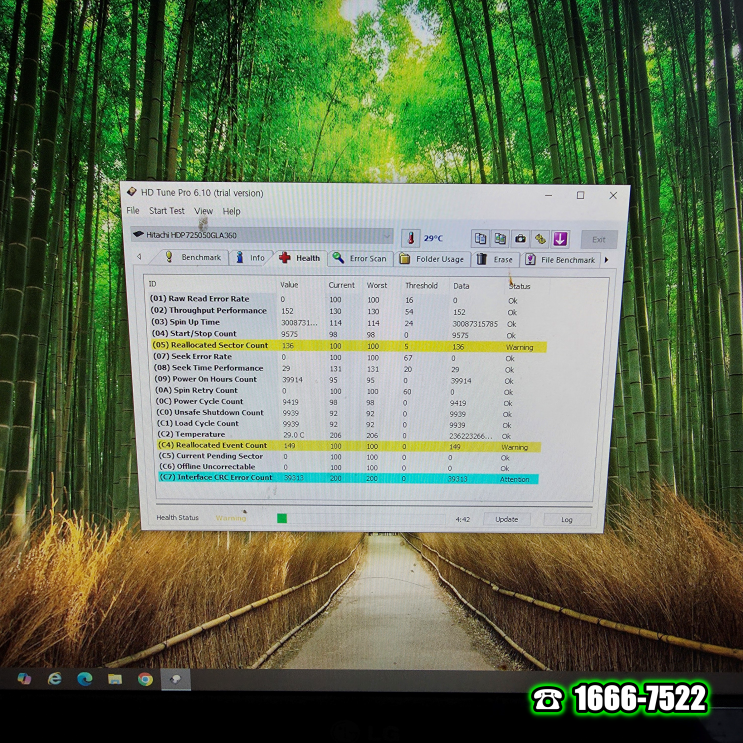
Task: Click the Update button
Action: [507, 519]
